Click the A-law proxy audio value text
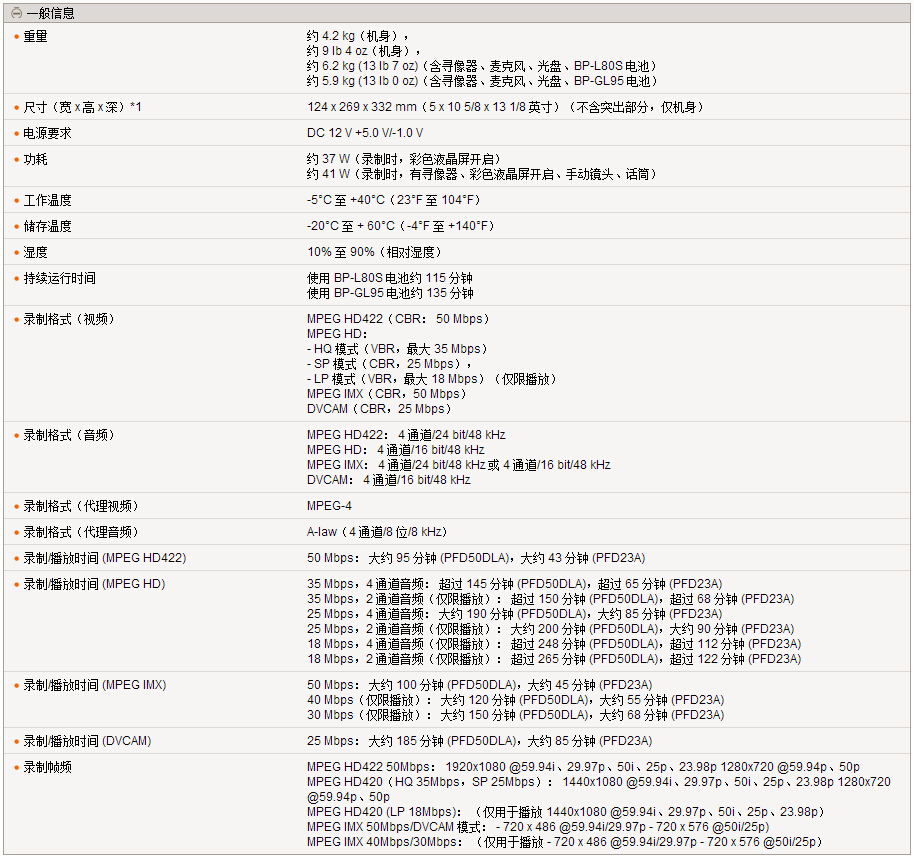 [376, 532]
